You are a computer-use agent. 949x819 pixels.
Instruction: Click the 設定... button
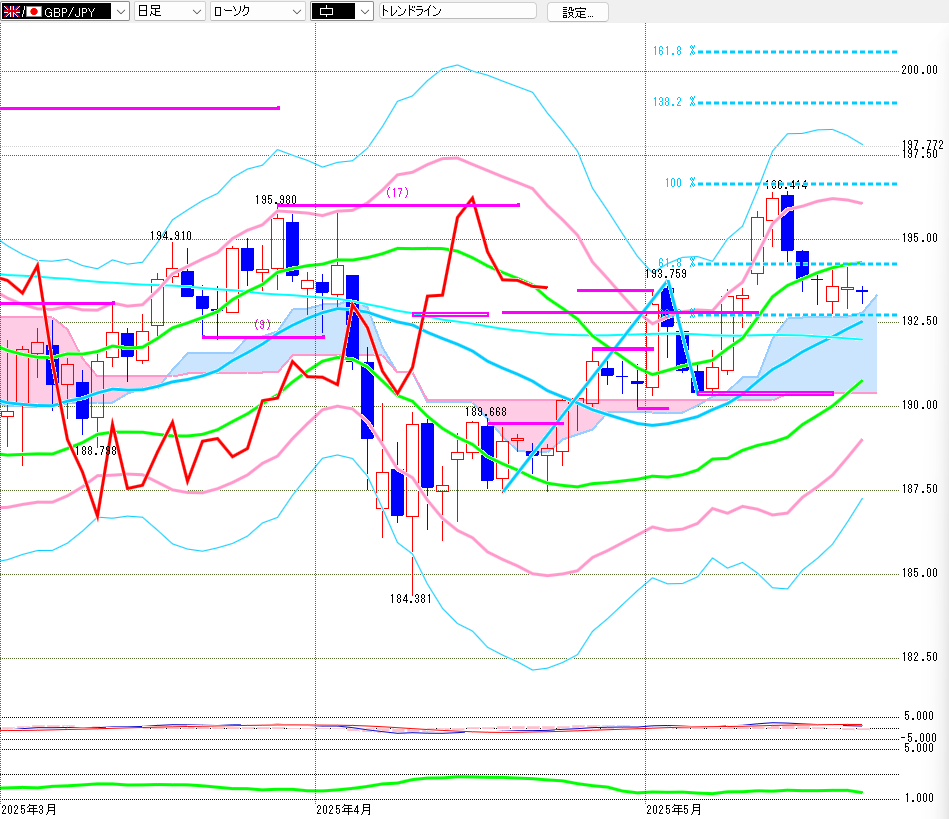(x=577, y=12)
